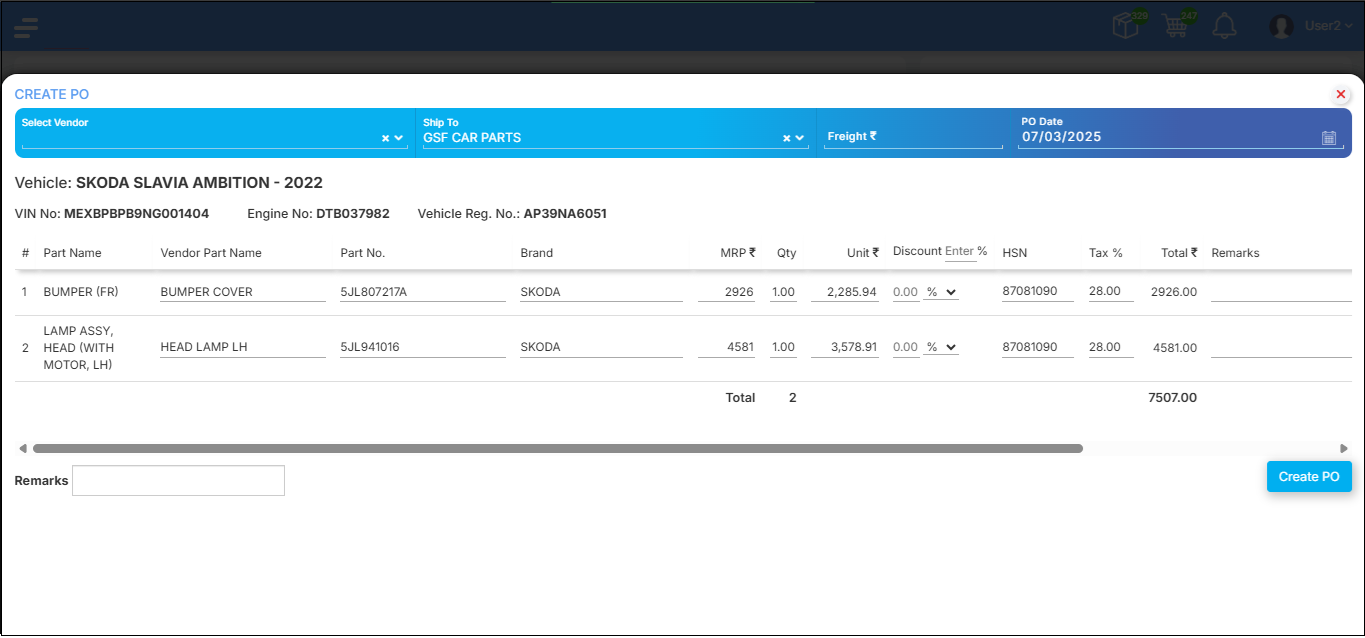This screenshot has width=1365, height=638.
Task: Click the Freight amount field
Action: click(x=913, y=137)
